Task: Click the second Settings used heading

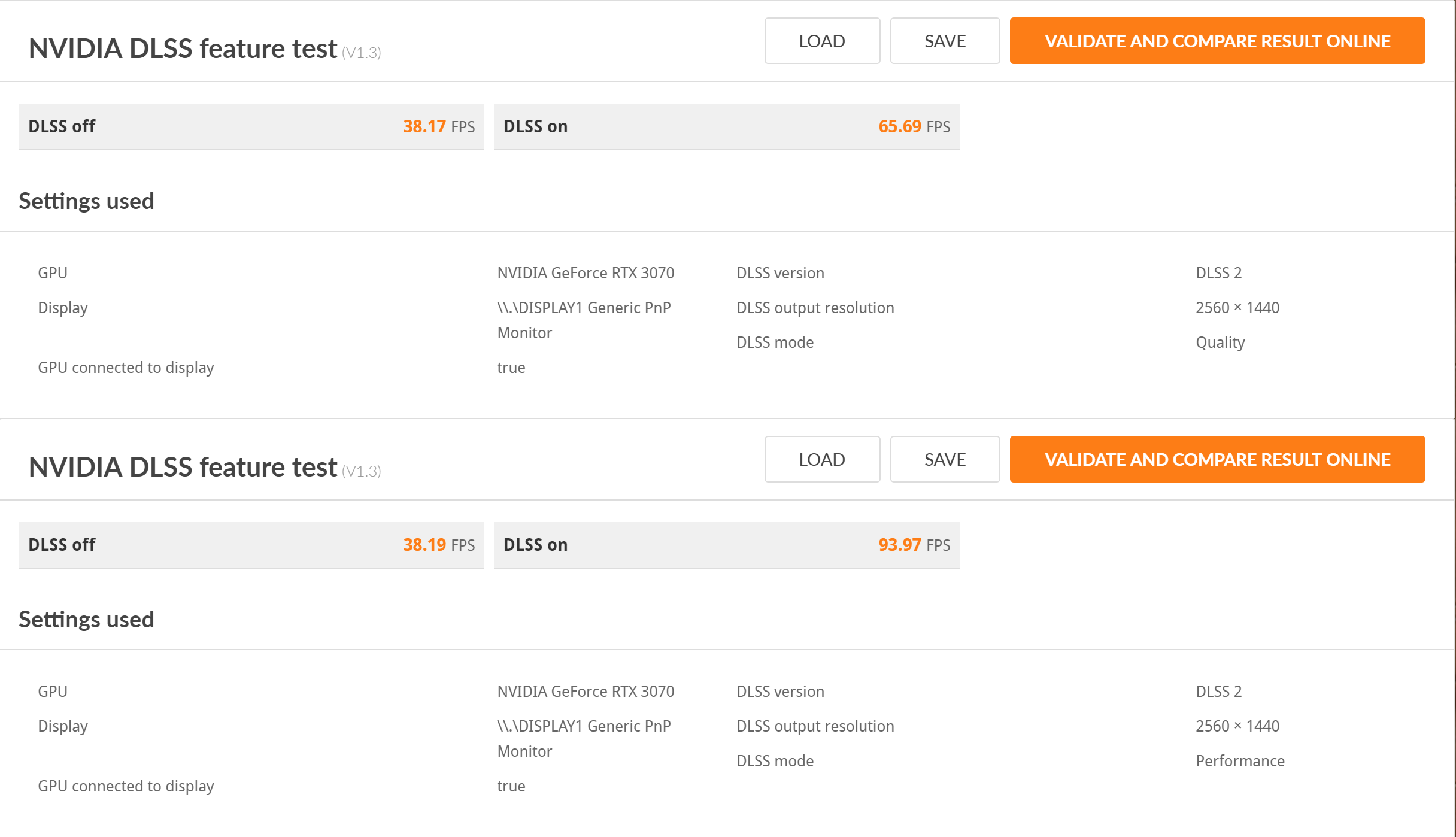Action: point(86,620)
